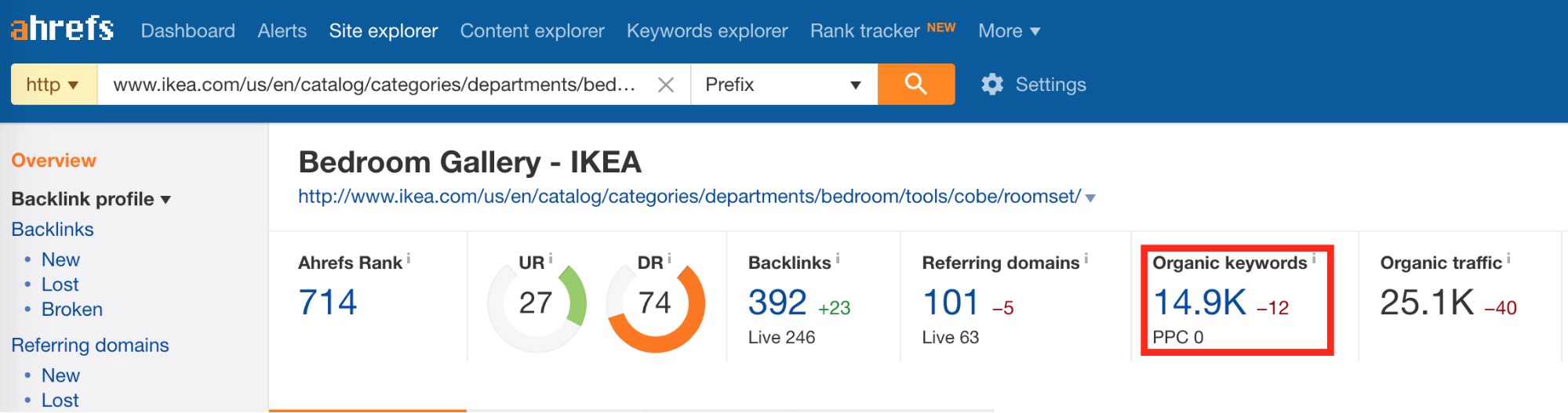Click the Referring domains -5 change value
Image resolution: width=1568 pixels, height=413 pixels.
[1002, 308]
